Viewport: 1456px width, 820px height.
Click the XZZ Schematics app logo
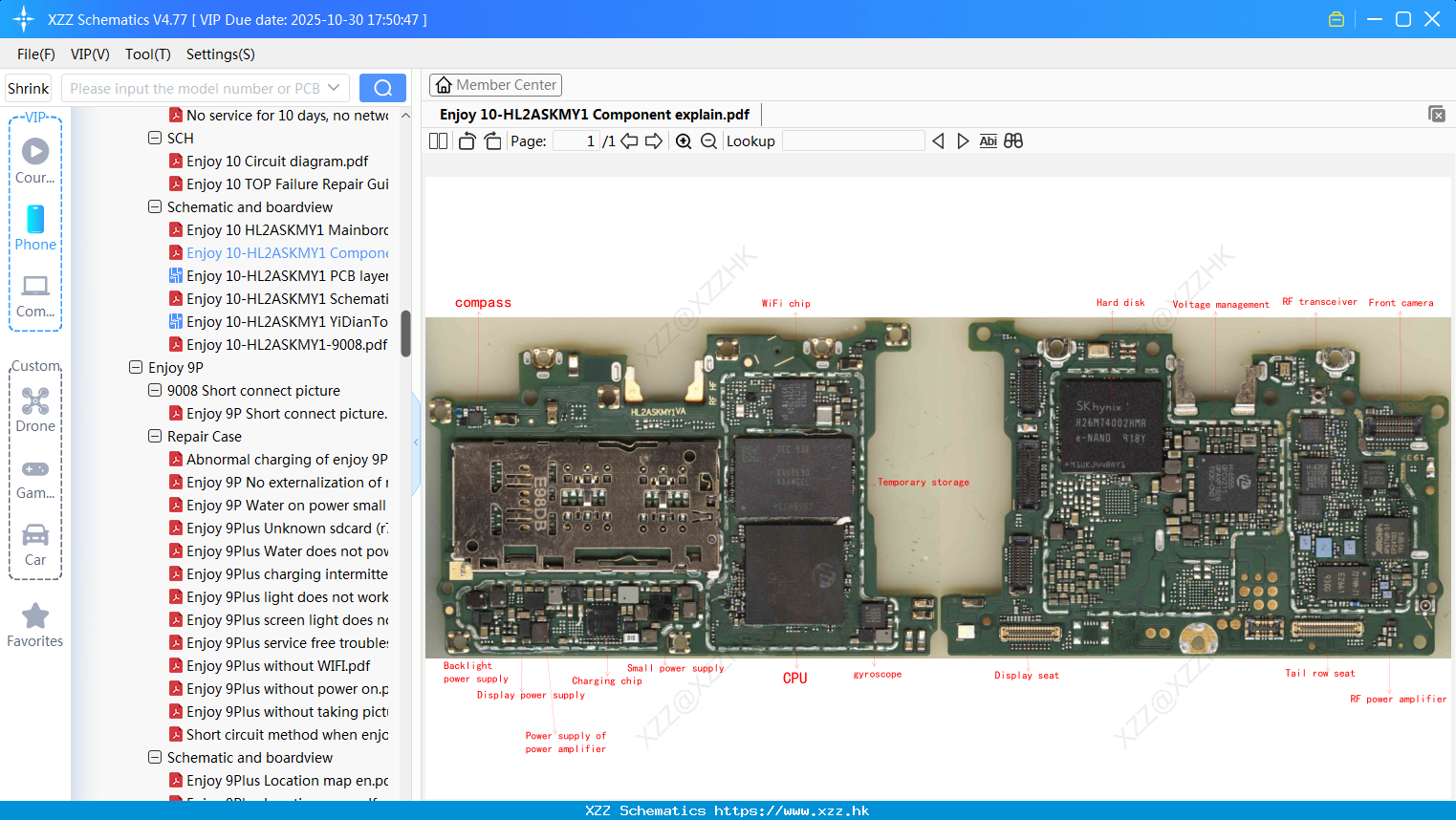pos(24,19)
